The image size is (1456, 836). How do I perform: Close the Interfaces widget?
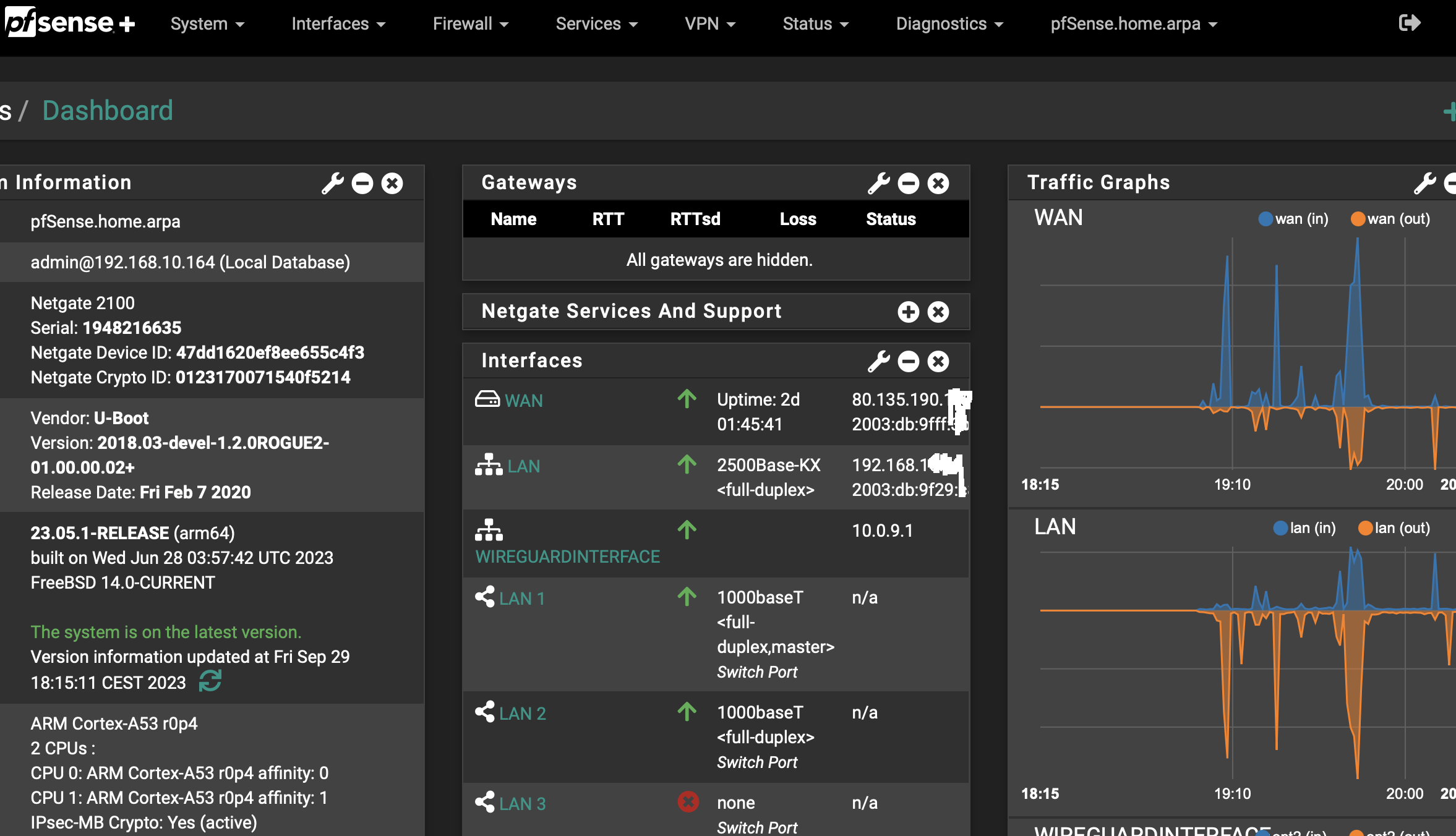click(x=938, y=361)
